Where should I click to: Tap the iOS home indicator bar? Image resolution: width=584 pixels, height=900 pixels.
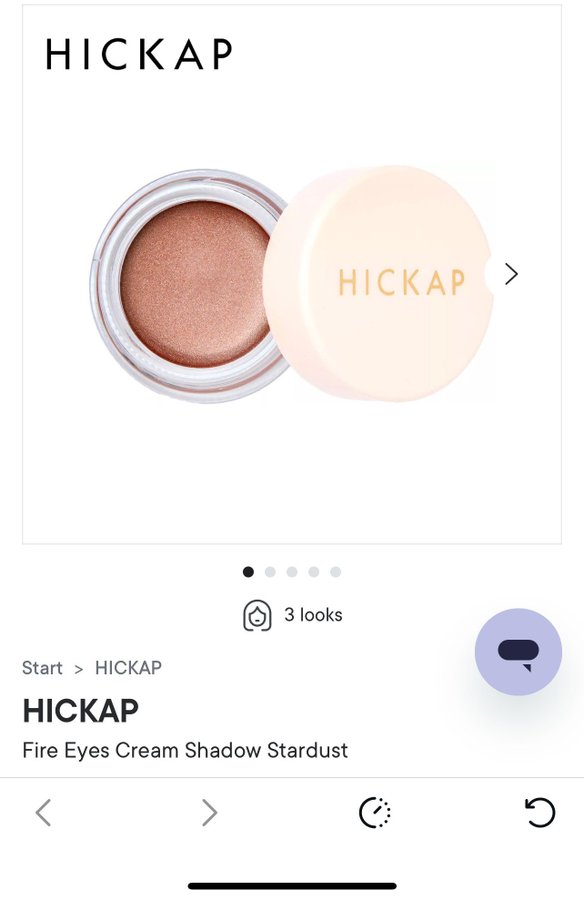(292, 886)
